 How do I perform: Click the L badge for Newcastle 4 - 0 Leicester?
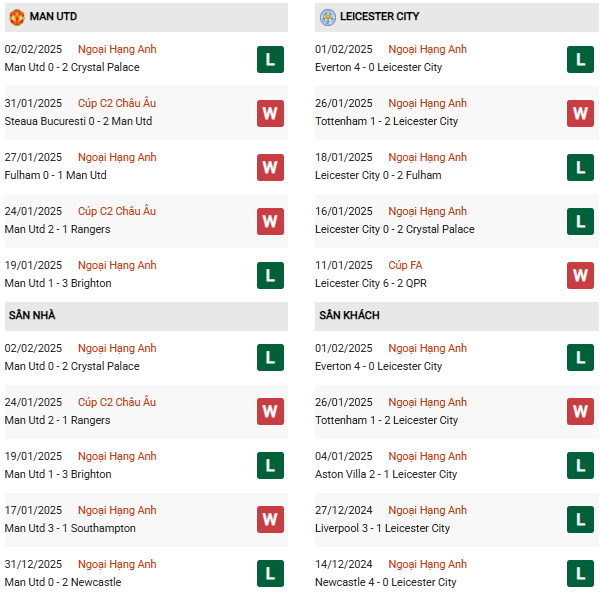(x=580, y=574)
